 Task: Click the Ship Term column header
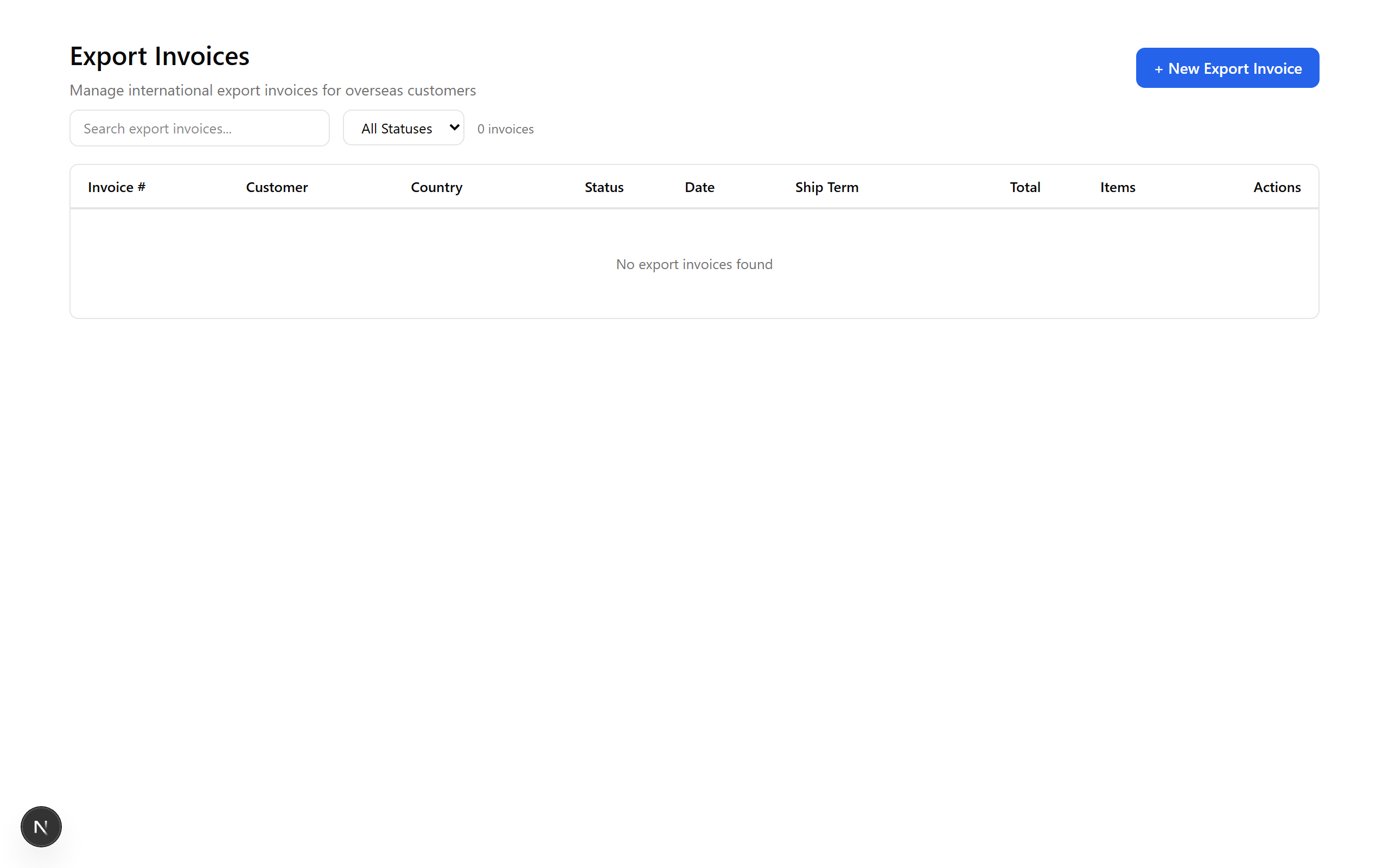click(826, 187)
